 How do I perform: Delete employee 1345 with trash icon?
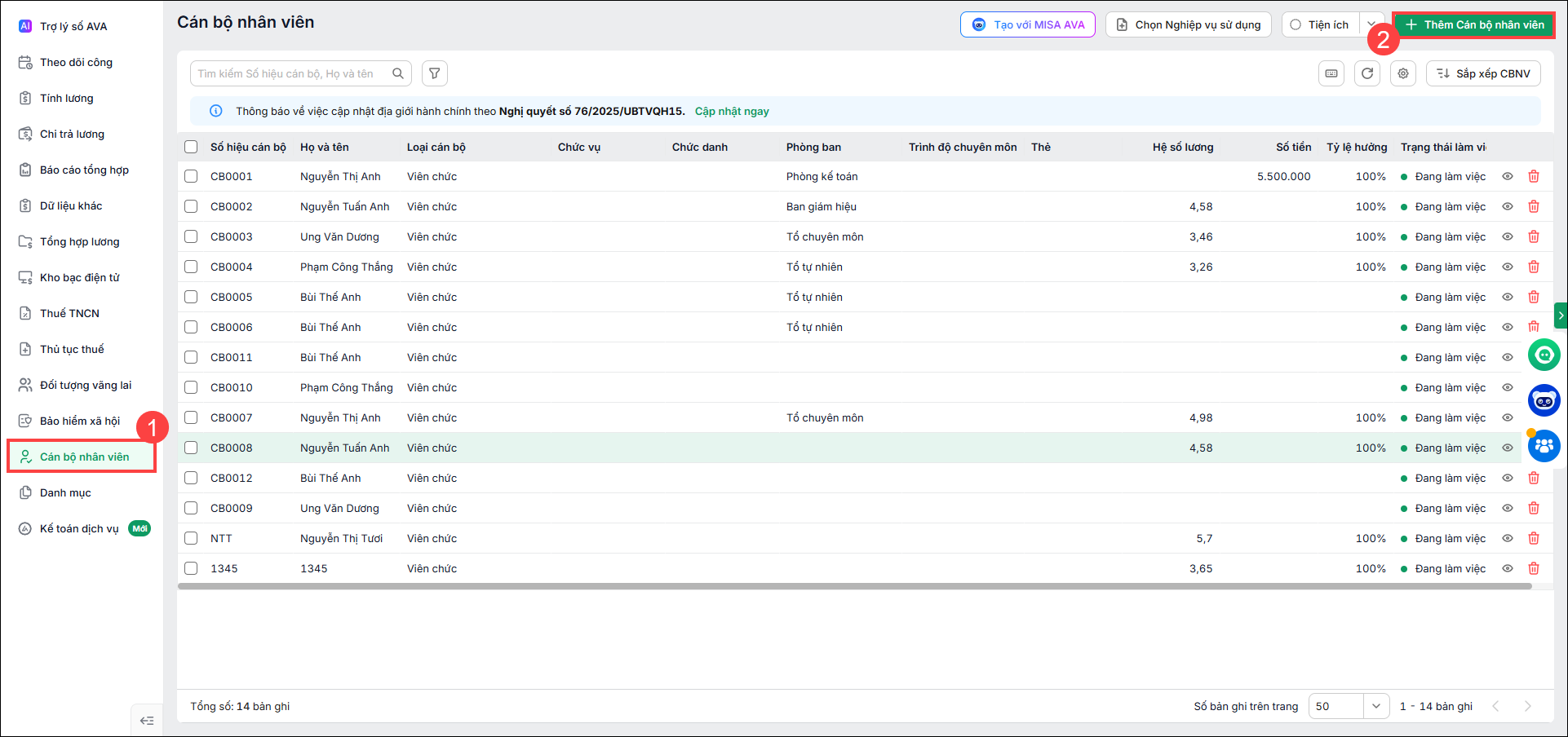click(x=1534, y=568)
